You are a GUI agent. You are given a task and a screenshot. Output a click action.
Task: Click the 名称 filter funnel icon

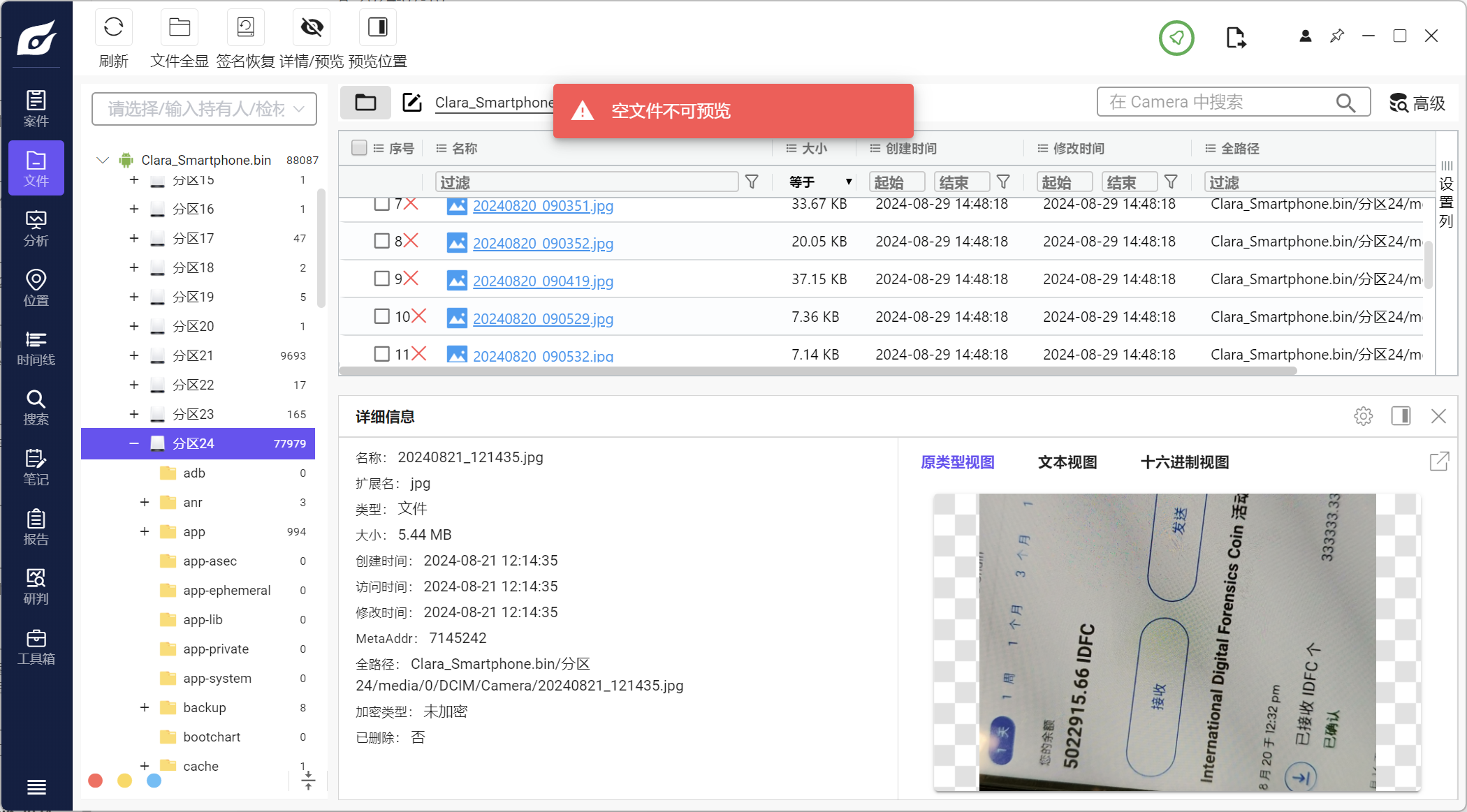(752, 182)
